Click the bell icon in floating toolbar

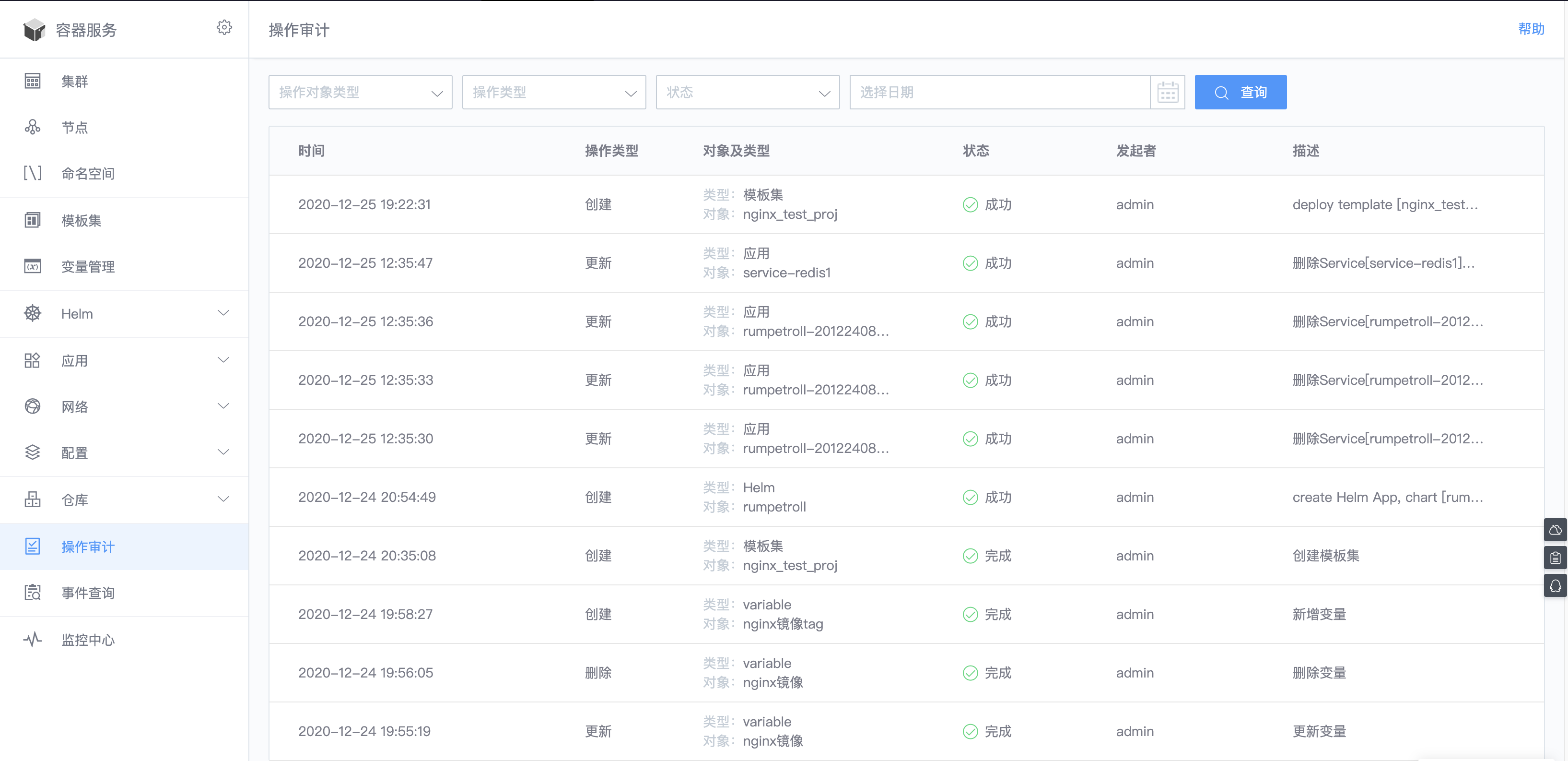pyautogui.click(x=1555, y=585)
